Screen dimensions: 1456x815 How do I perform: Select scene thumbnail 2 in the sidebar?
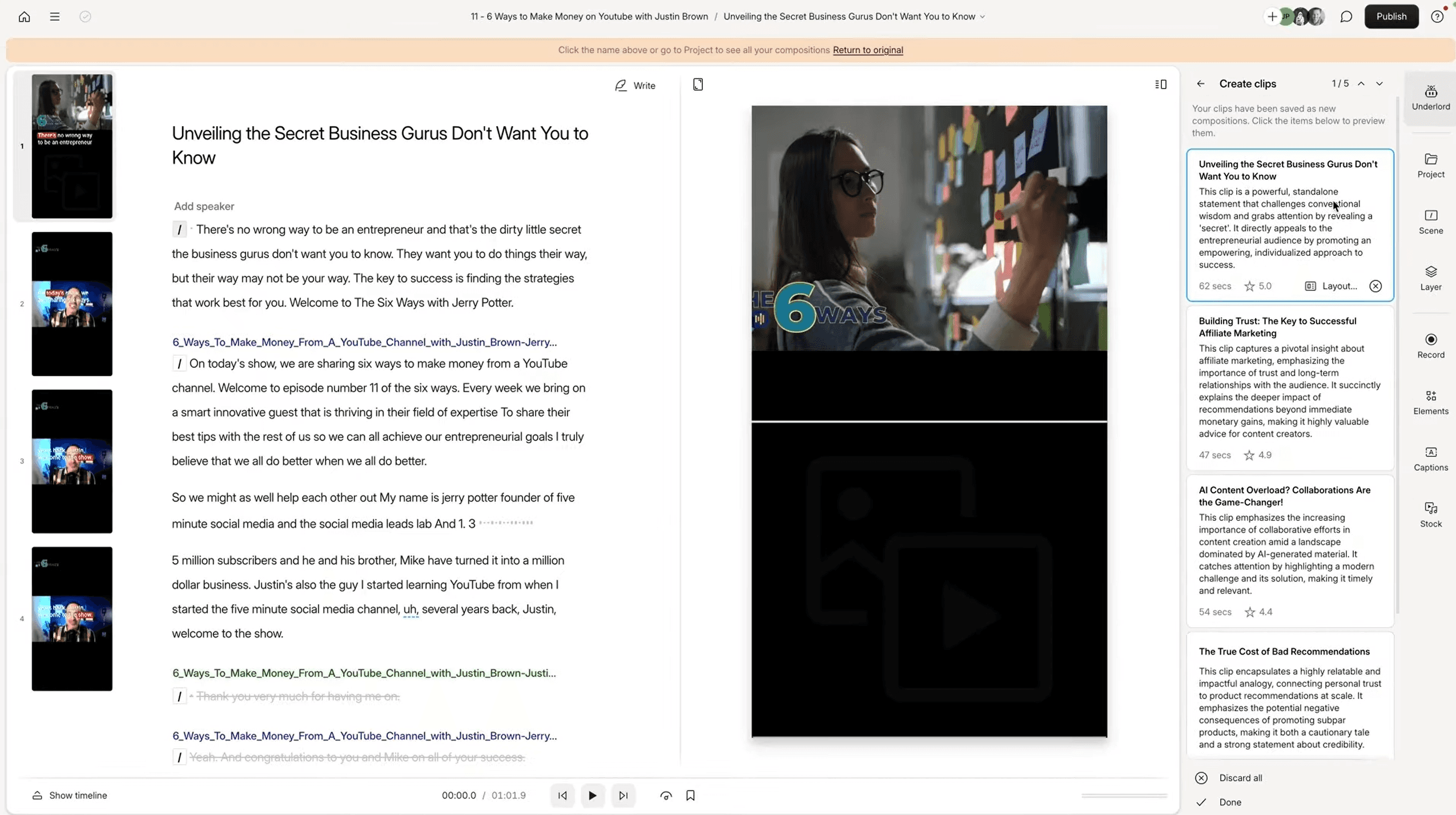click(x=71, y=304)
